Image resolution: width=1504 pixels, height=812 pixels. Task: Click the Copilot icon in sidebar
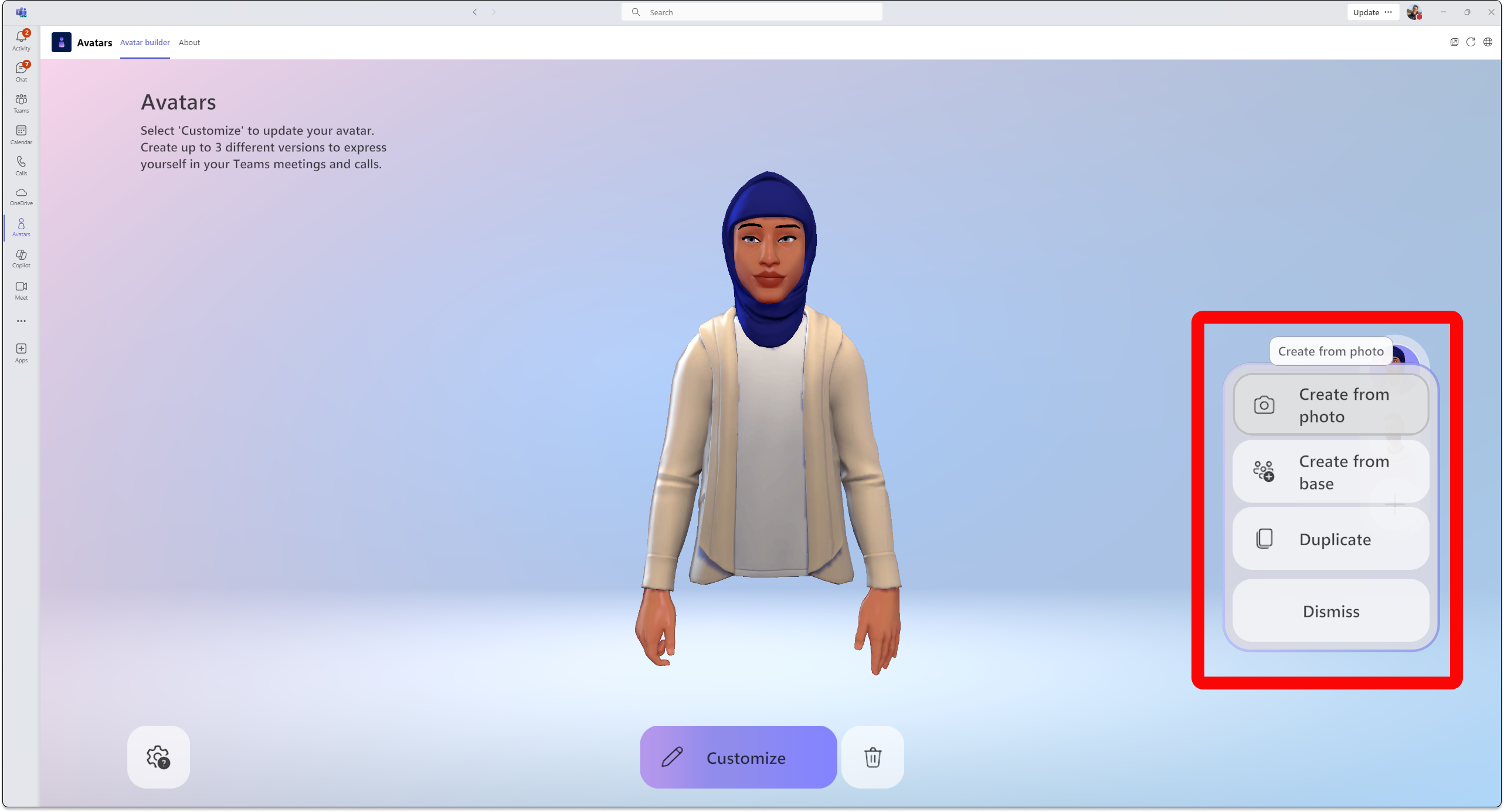[x=21, y=258]
